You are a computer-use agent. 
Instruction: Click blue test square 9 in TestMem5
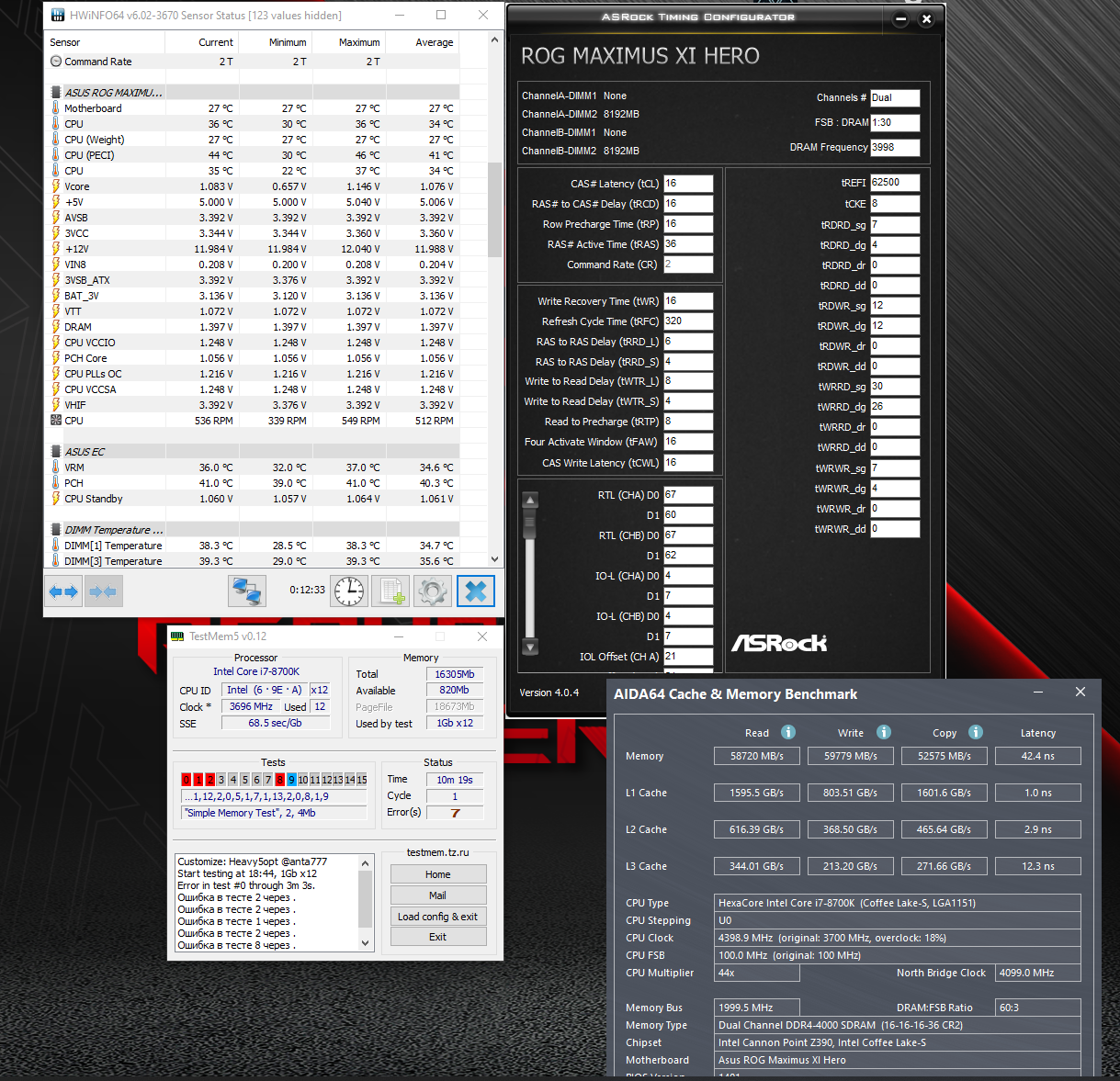[x=291, y=780]
